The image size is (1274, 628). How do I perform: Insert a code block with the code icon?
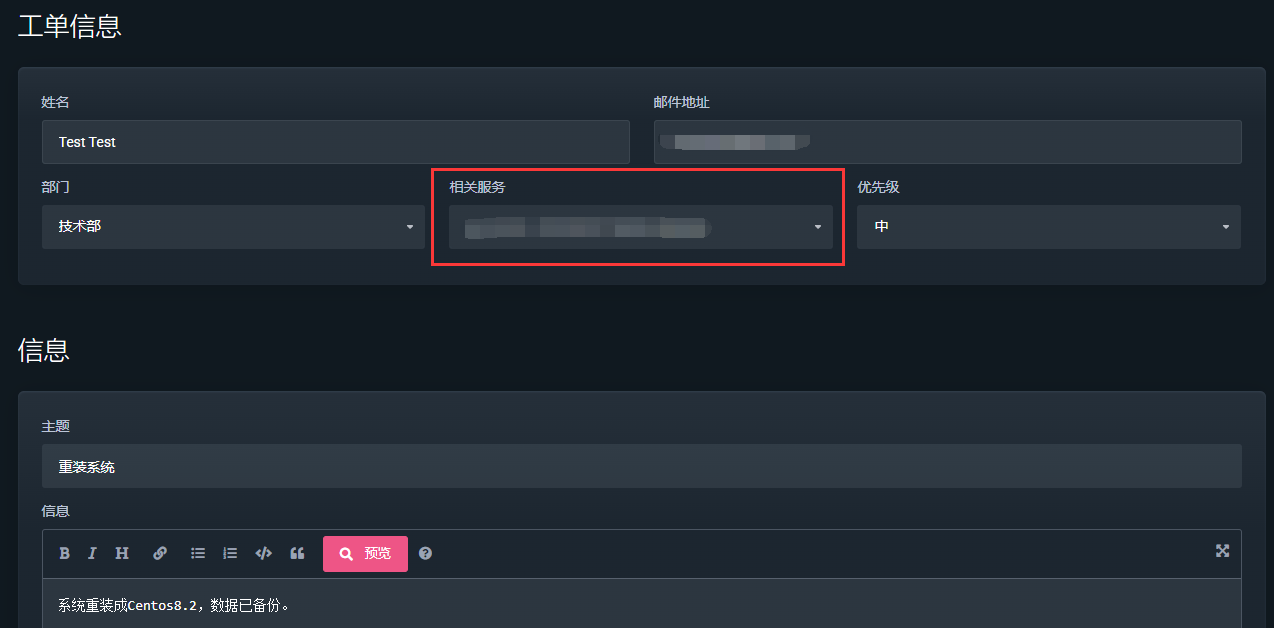(x=264, y=553)
